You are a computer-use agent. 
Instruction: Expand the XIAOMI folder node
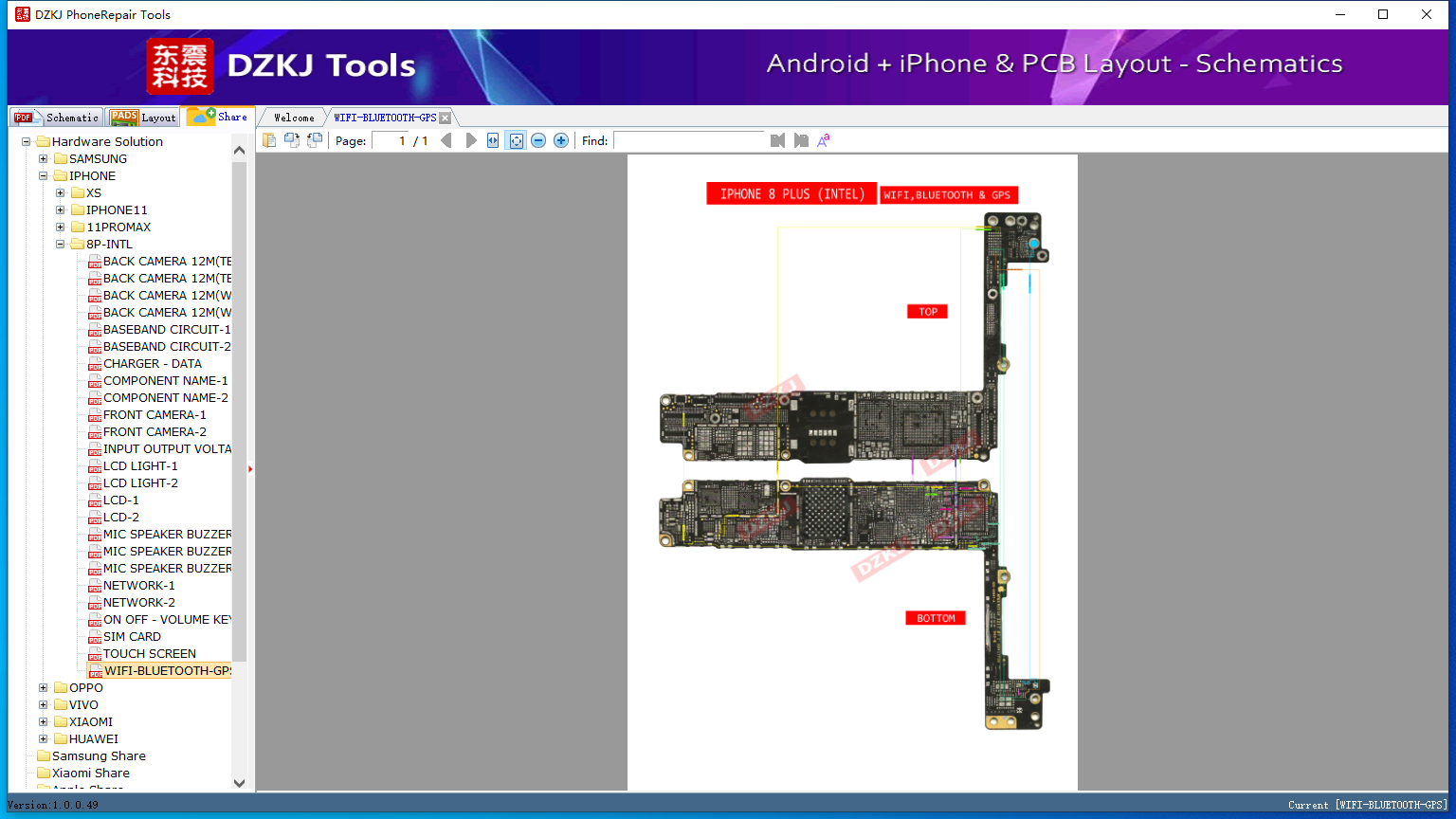coord(44,722)
